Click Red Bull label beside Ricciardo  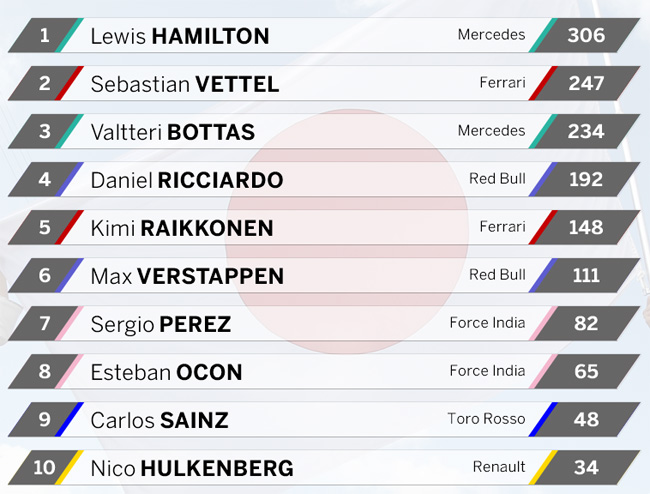point(497,179)
